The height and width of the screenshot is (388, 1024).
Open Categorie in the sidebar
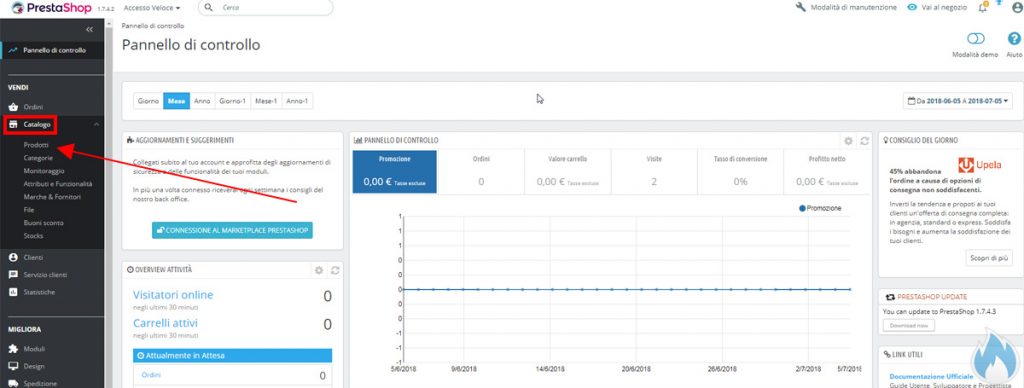coord(39,158)
